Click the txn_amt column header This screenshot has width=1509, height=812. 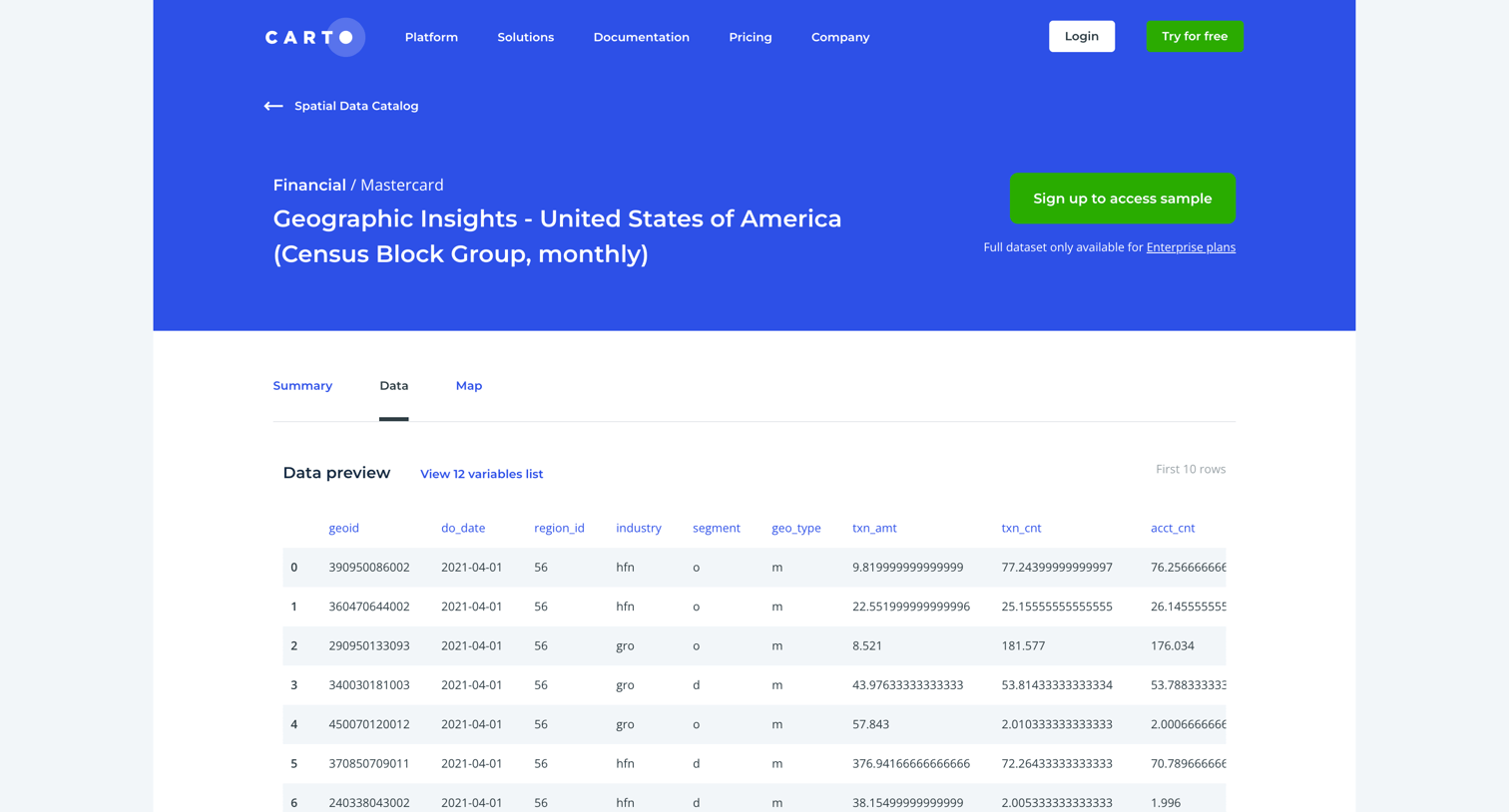(874, 528)
